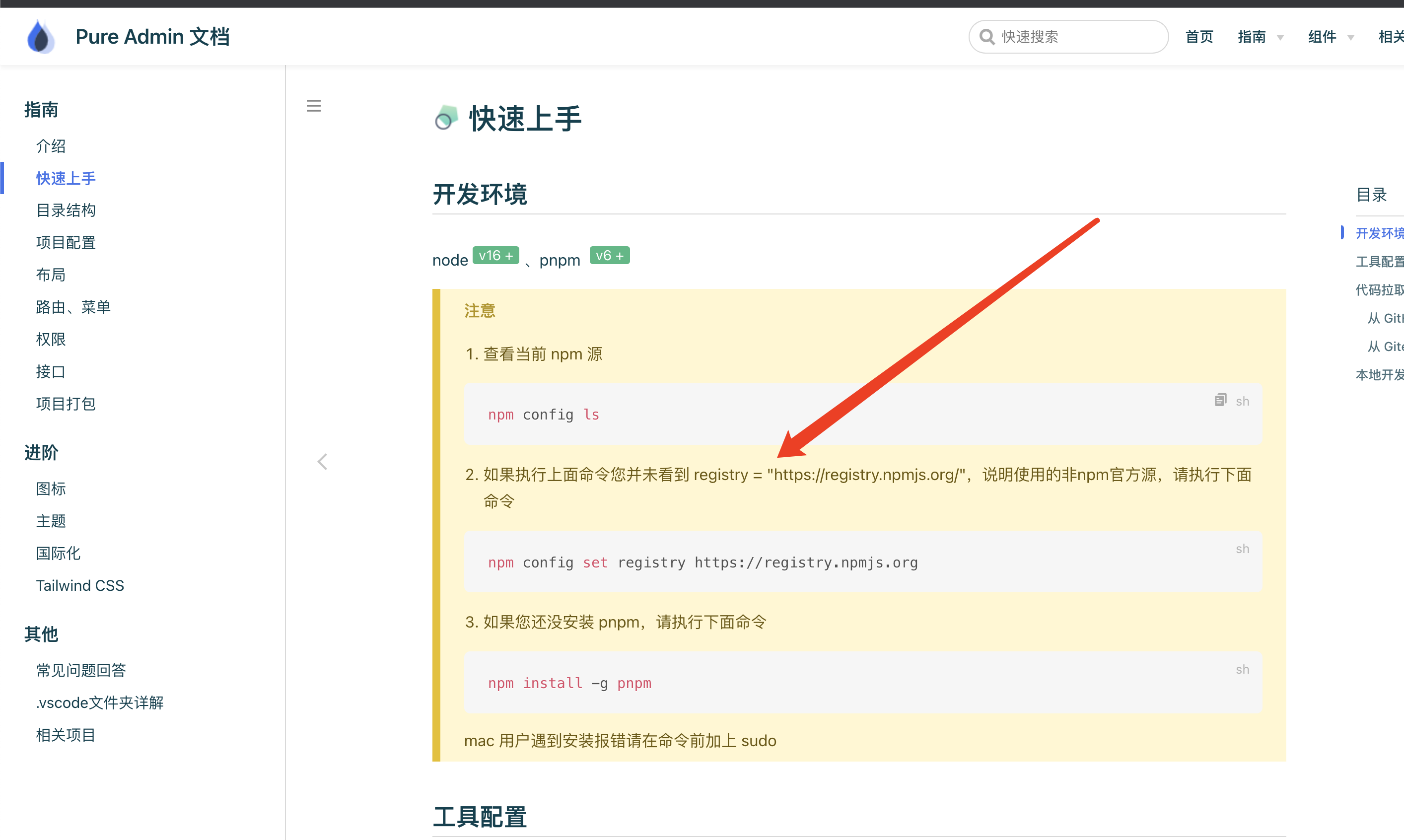
Task: Click the 工具配置 section heading
Action: [480, 817]
